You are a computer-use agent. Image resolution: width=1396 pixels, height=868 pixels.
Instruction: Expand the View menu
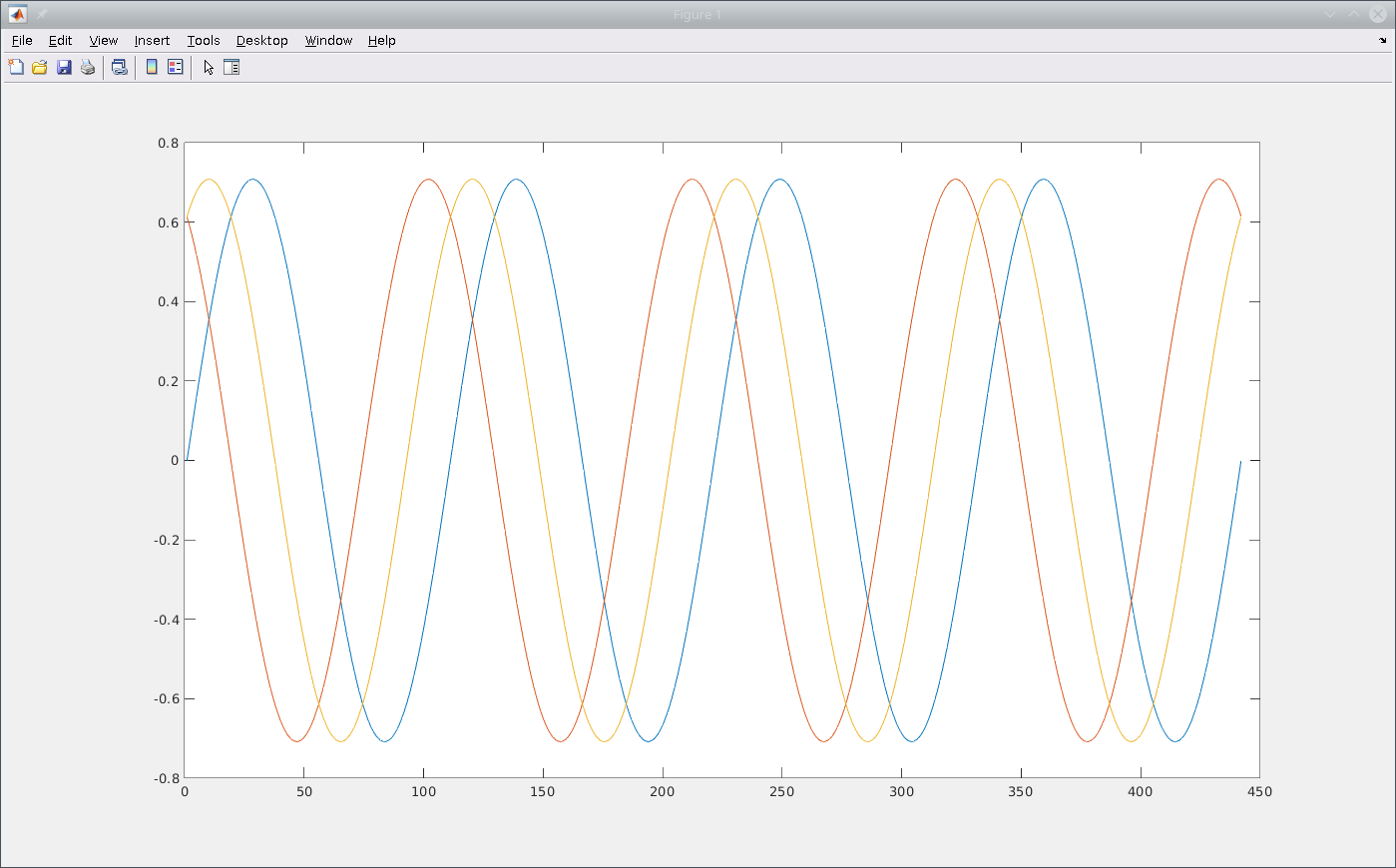(x=103, y=41)
